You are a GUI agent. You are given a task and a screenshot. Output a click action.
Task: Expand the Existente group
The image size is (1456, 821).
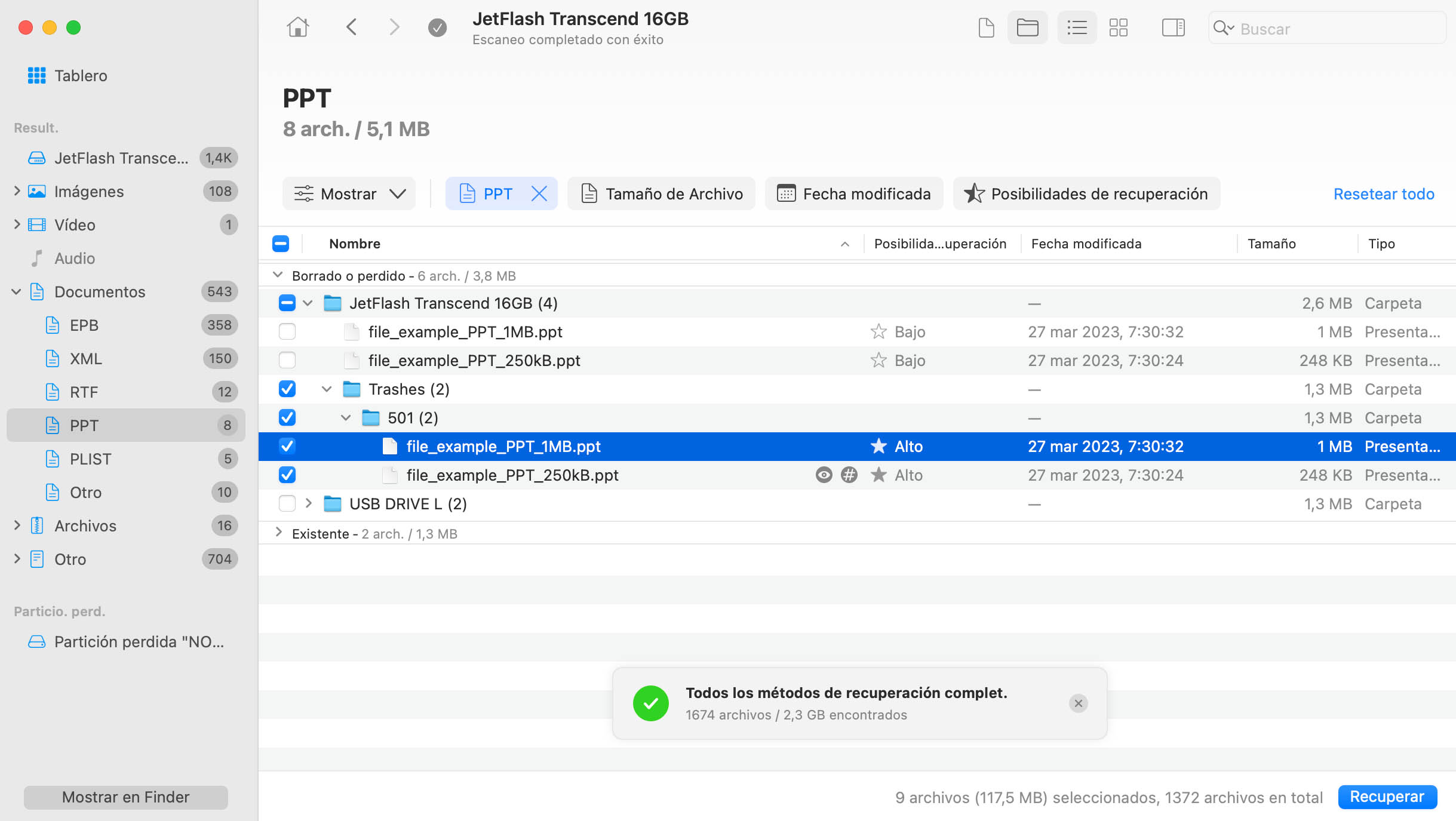click(278, 533)
